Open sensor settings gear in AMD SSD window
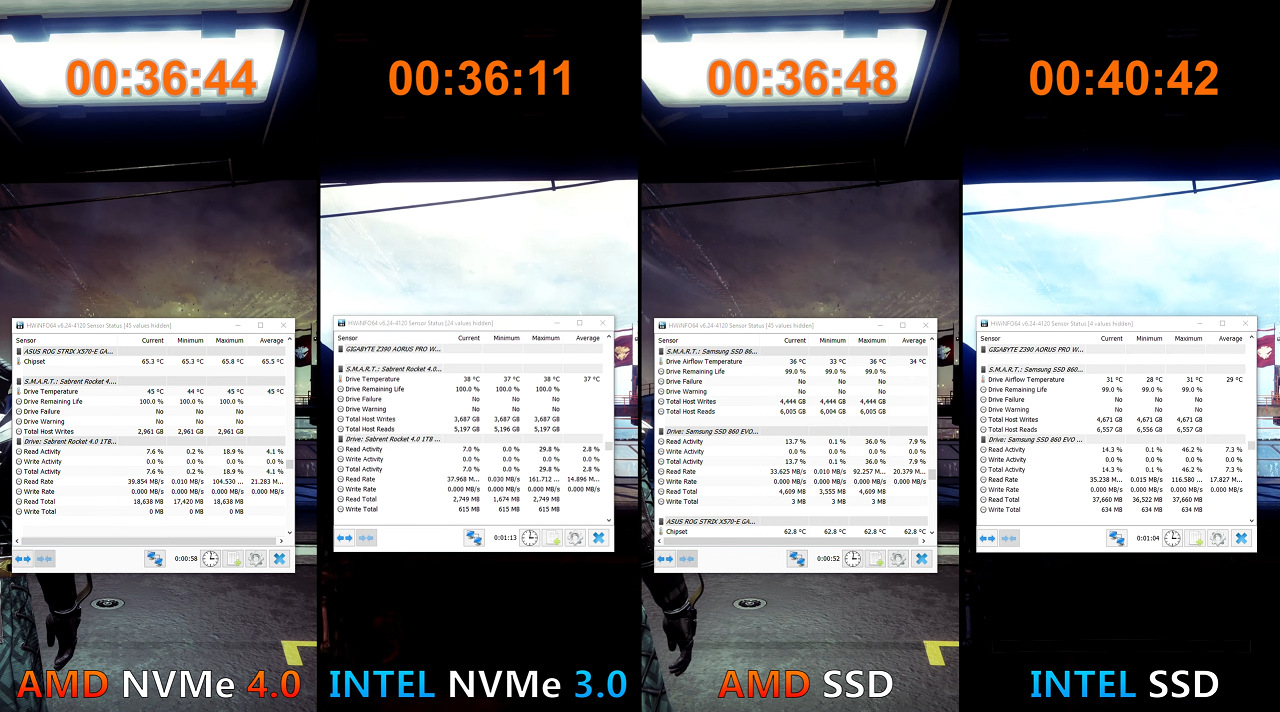1280x712 pixels. (x=898, y=558)
